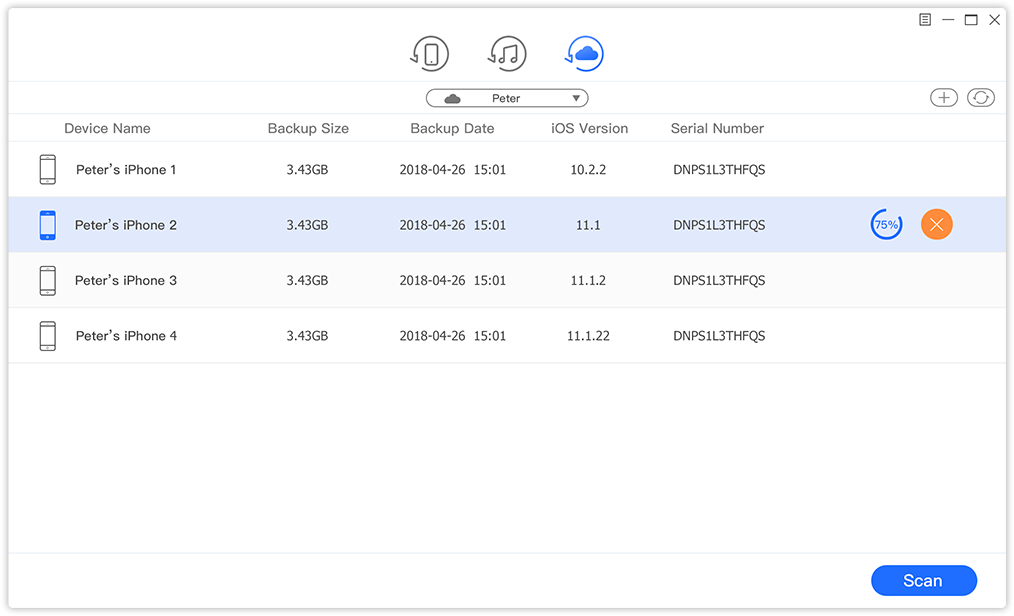
Task: Maximize the window
Action: pyautogui.click(x=971, y=20)
